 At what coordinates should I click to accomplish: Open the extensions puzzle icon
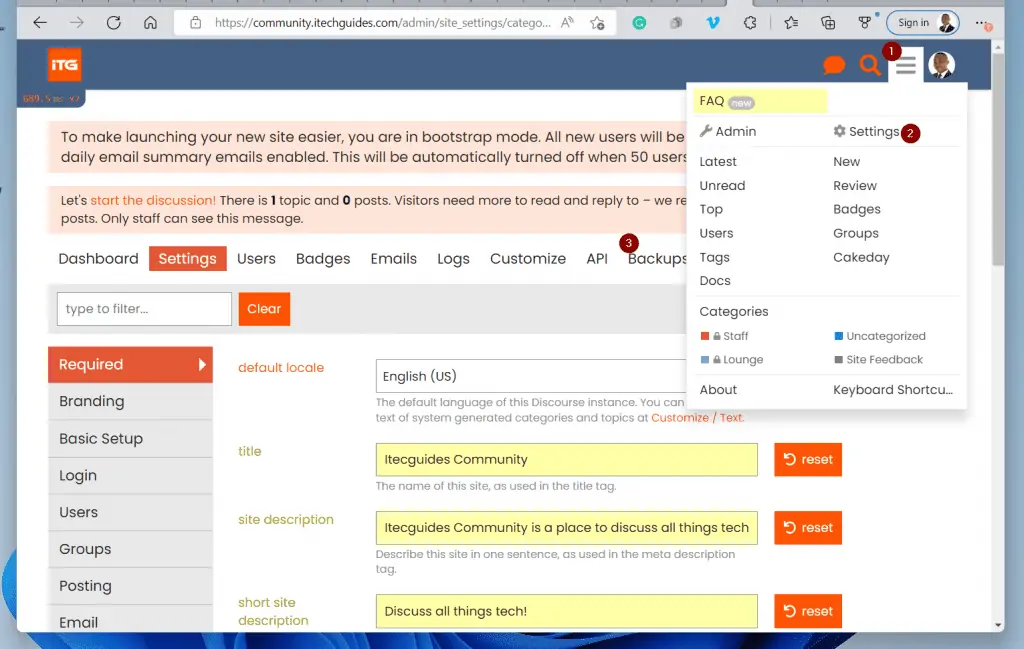point(750,23)
